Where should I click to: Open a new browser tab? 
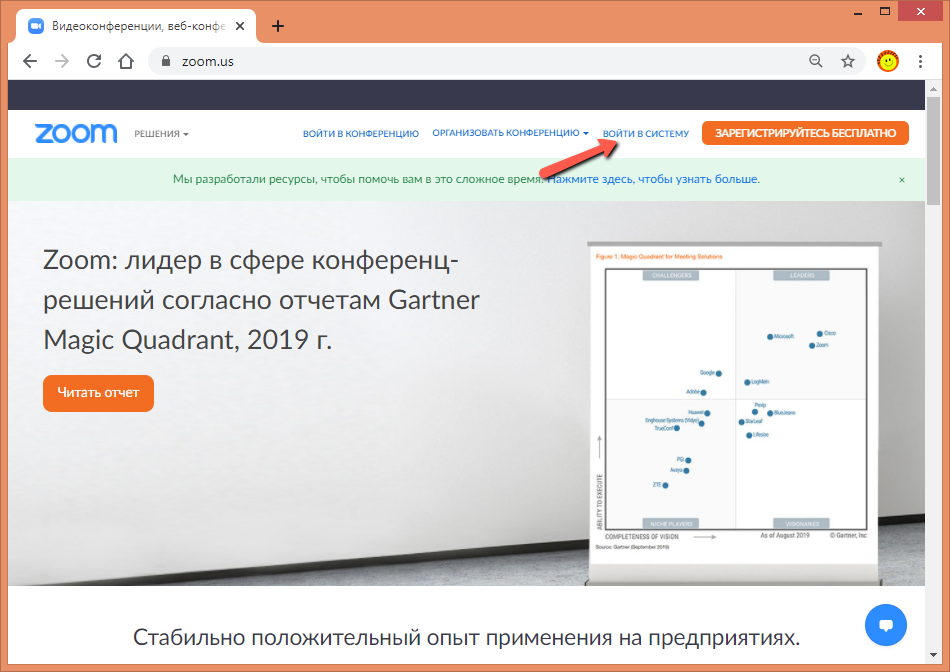tap(278, 26)
